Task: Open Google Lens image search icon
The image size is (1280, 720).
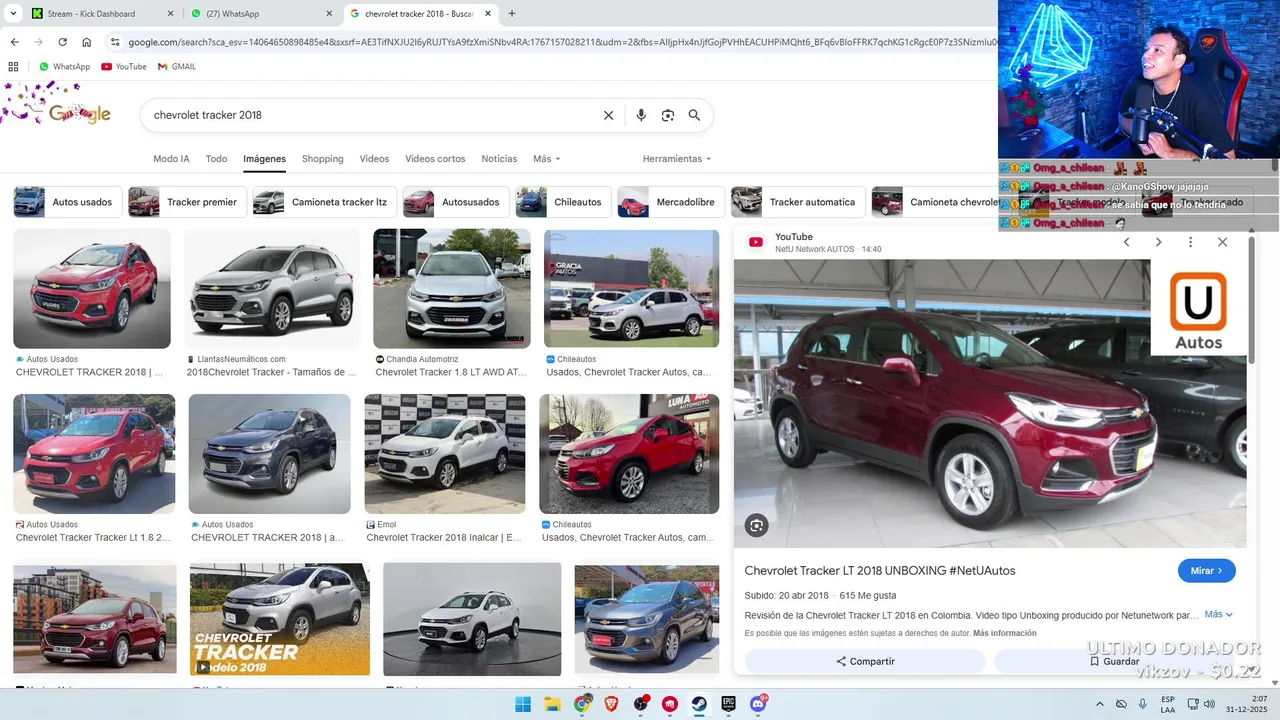Action: pos(668,115)
